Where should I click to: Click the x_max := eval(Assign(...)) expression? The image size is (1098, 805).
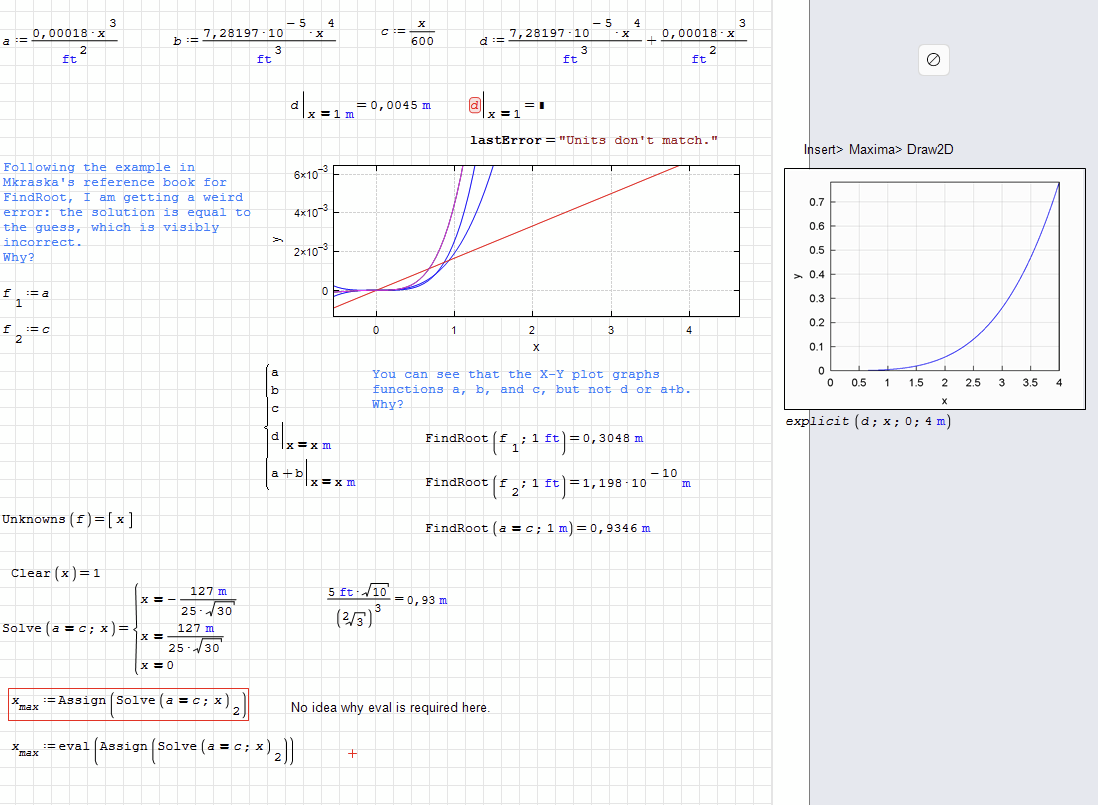point(152,748)
